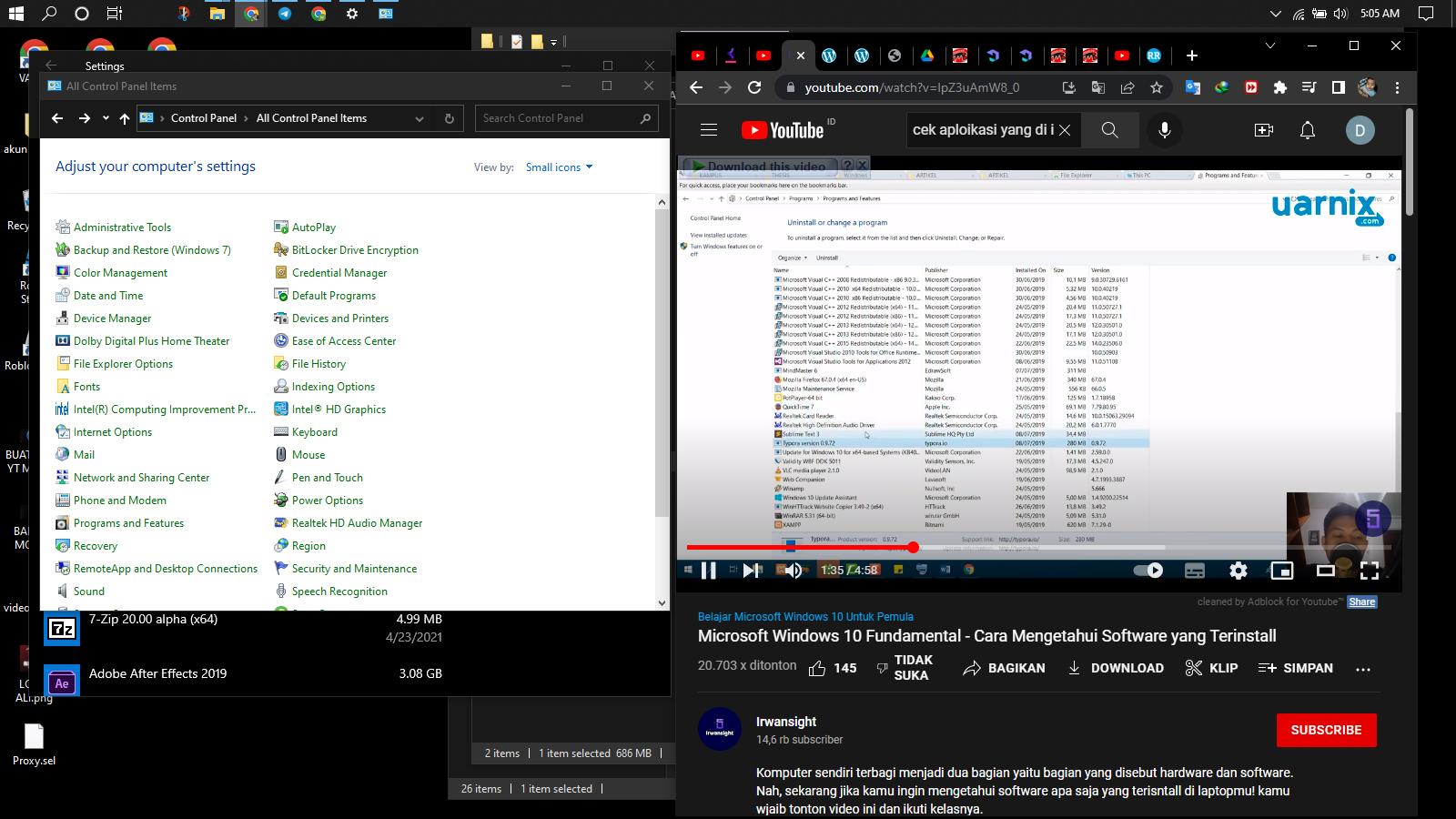The width and height of the screenshot is (1456, 819).
Task: Click the Search Control Panel field
Action: pyautogui.click(x=555, y=118)
